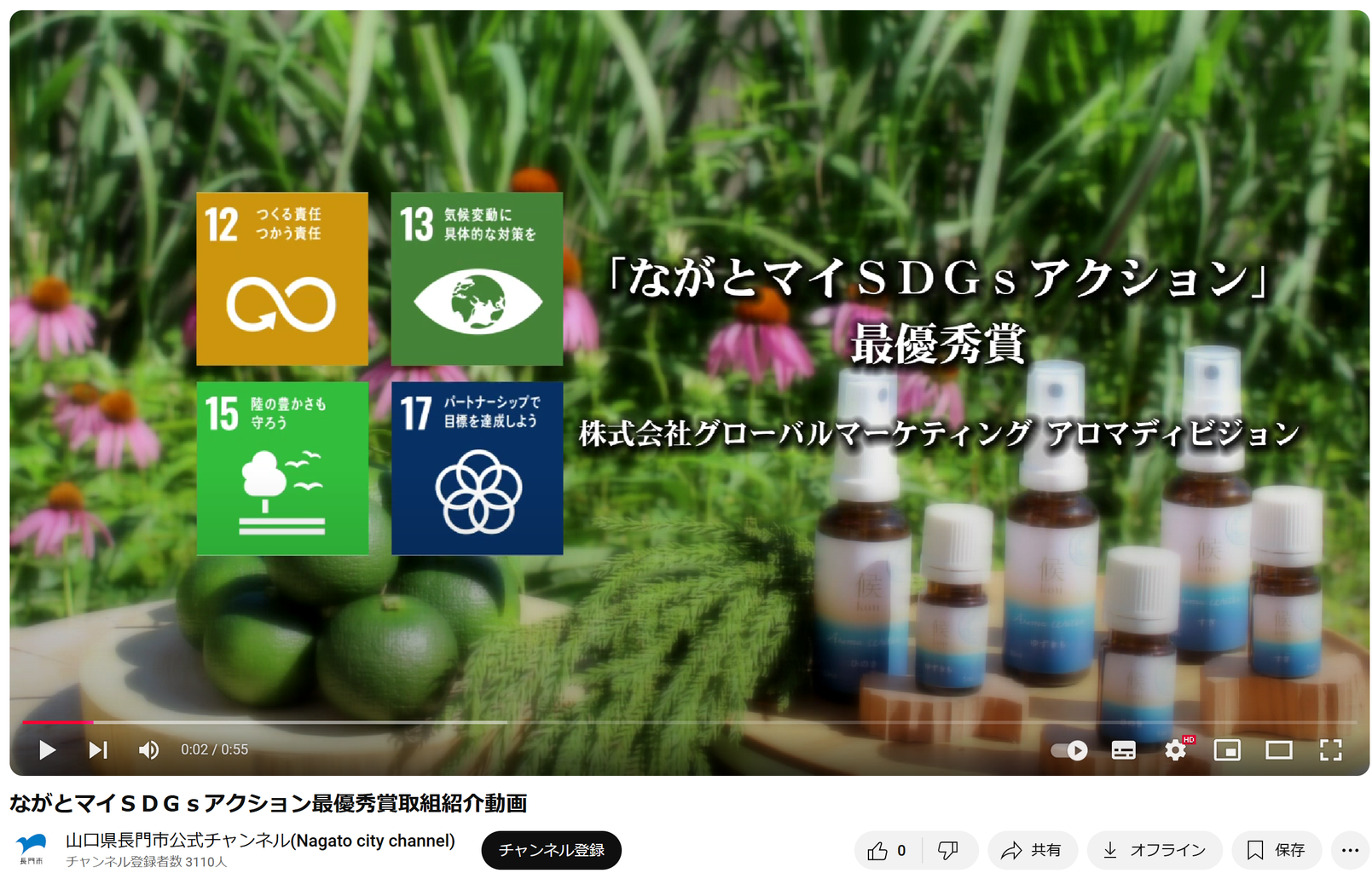
Task: Play the video
Action: [x=48, y=749]
